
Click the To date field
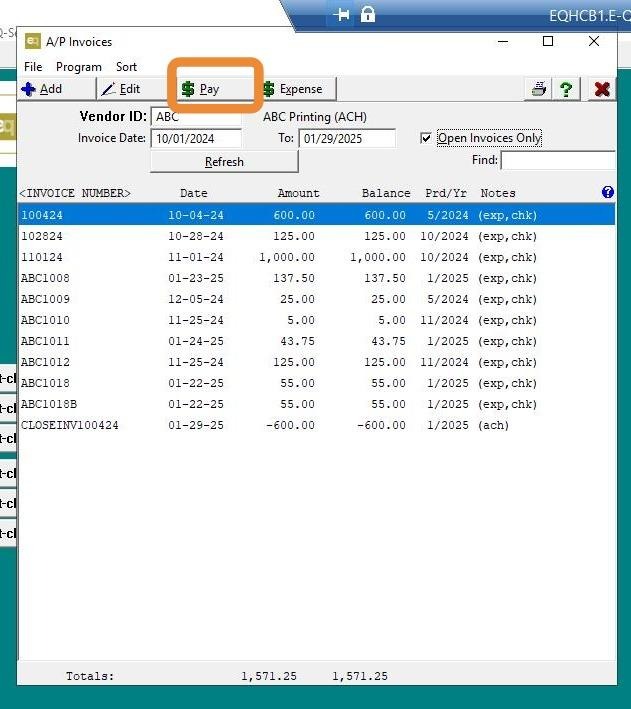tap(347, 138)
